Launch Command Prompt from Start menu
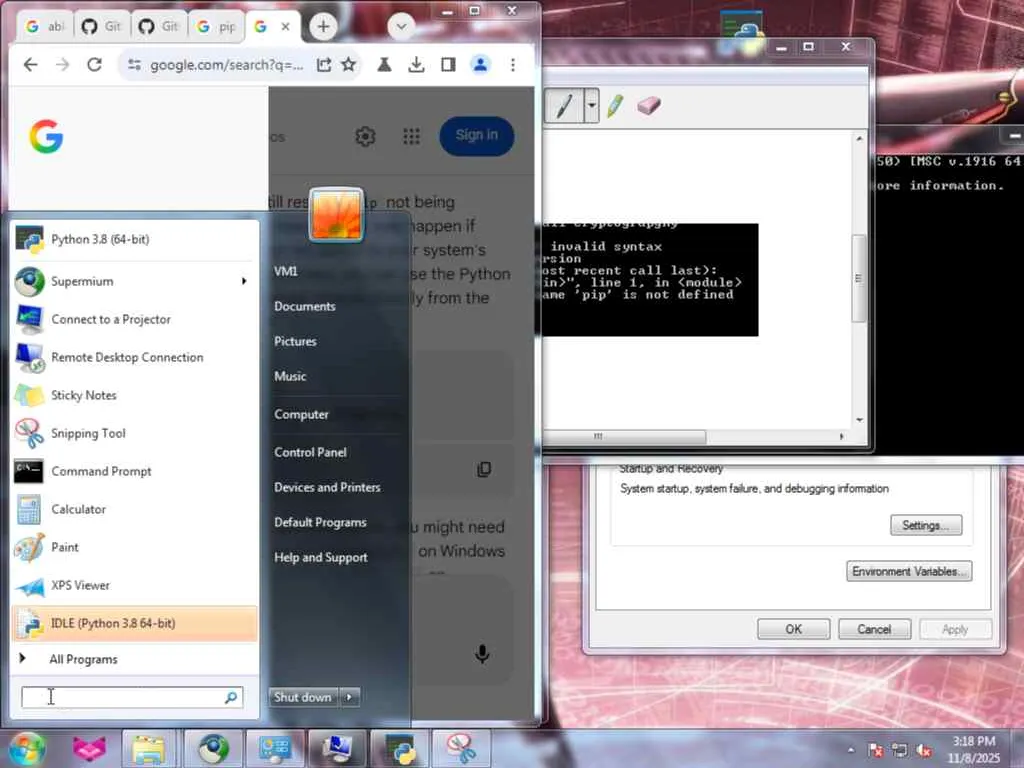Screen dimensions: 1024x768 click(x=134, y=471)
